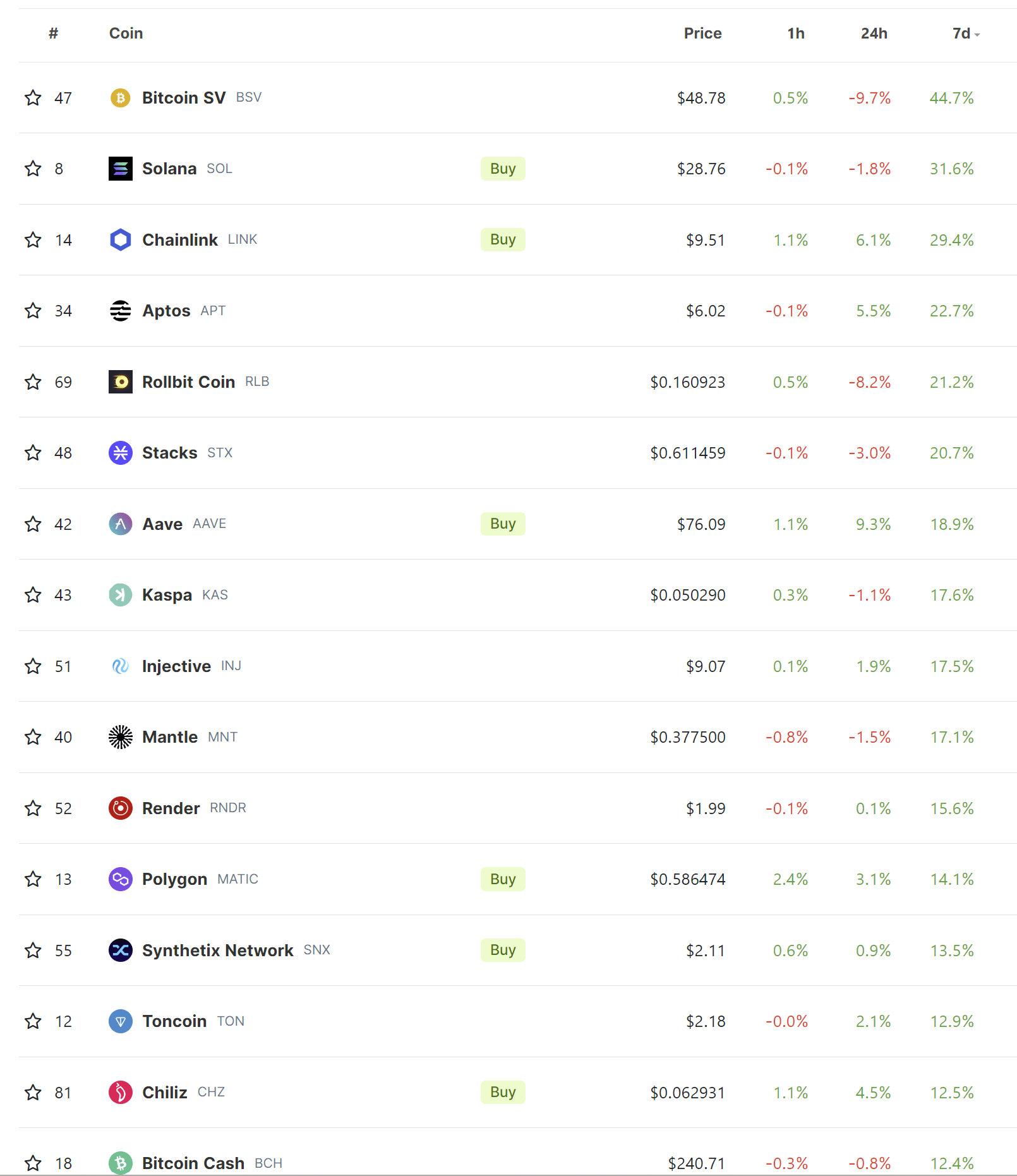Toggle the star next to Aave

(32, 524)
